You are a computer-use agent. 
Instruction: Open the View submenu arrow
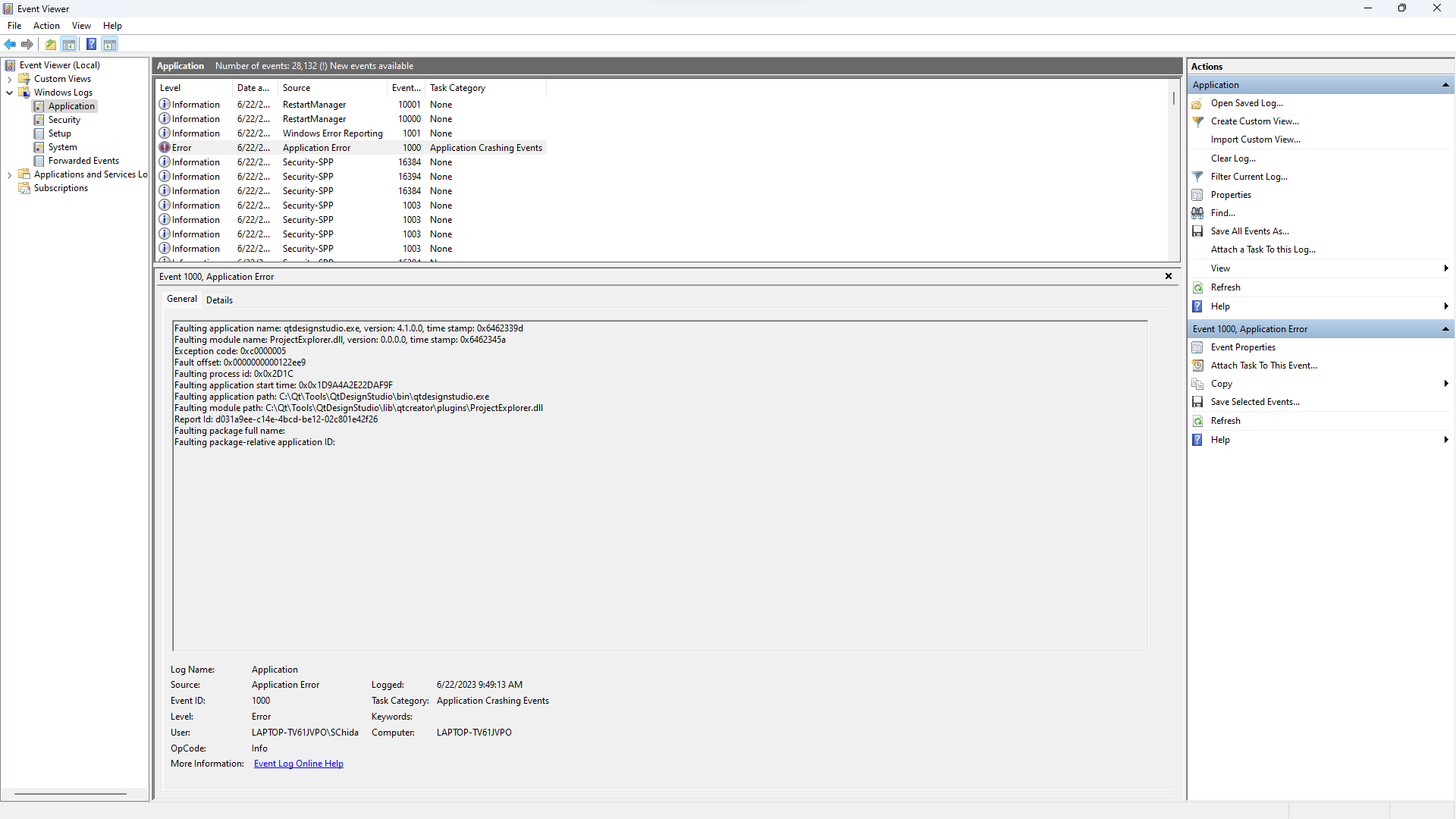click(1446, 268)
